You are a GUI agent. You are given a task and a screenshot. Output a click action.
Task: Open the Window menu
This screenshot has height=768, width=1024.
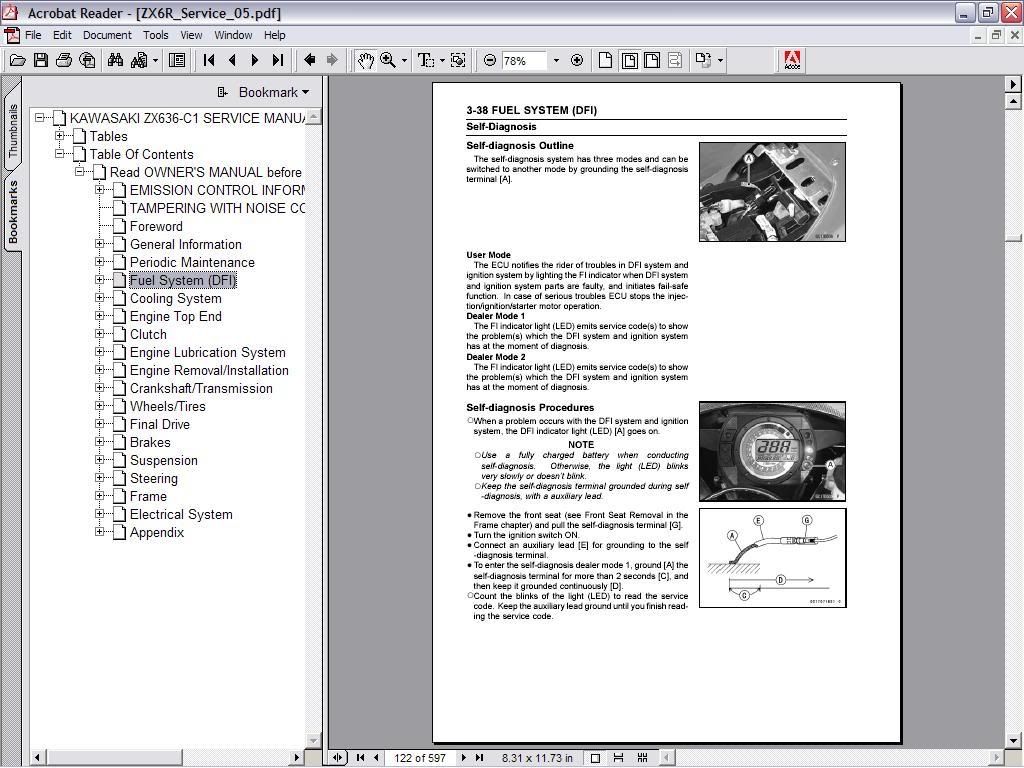[233, 35]
